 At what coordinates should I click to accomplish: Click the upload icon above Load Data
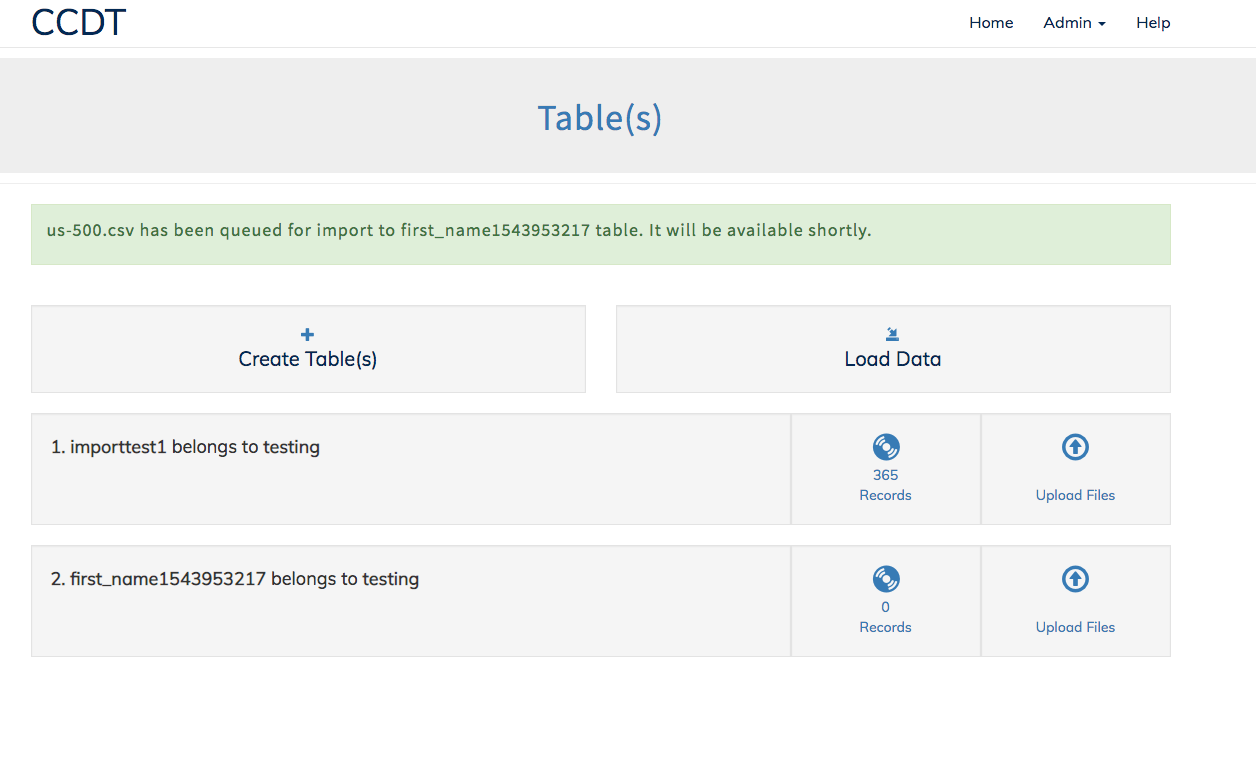pyautogui.click(x=892, y=335)
